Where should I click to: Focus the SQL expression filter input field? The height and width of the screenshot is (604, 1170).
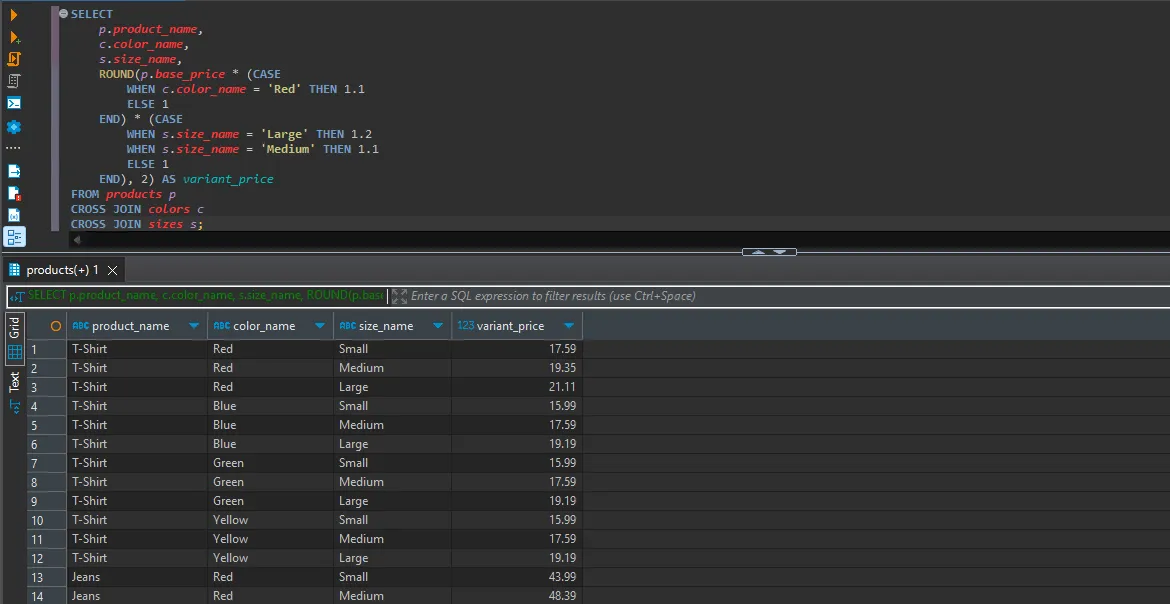(789, 296)
